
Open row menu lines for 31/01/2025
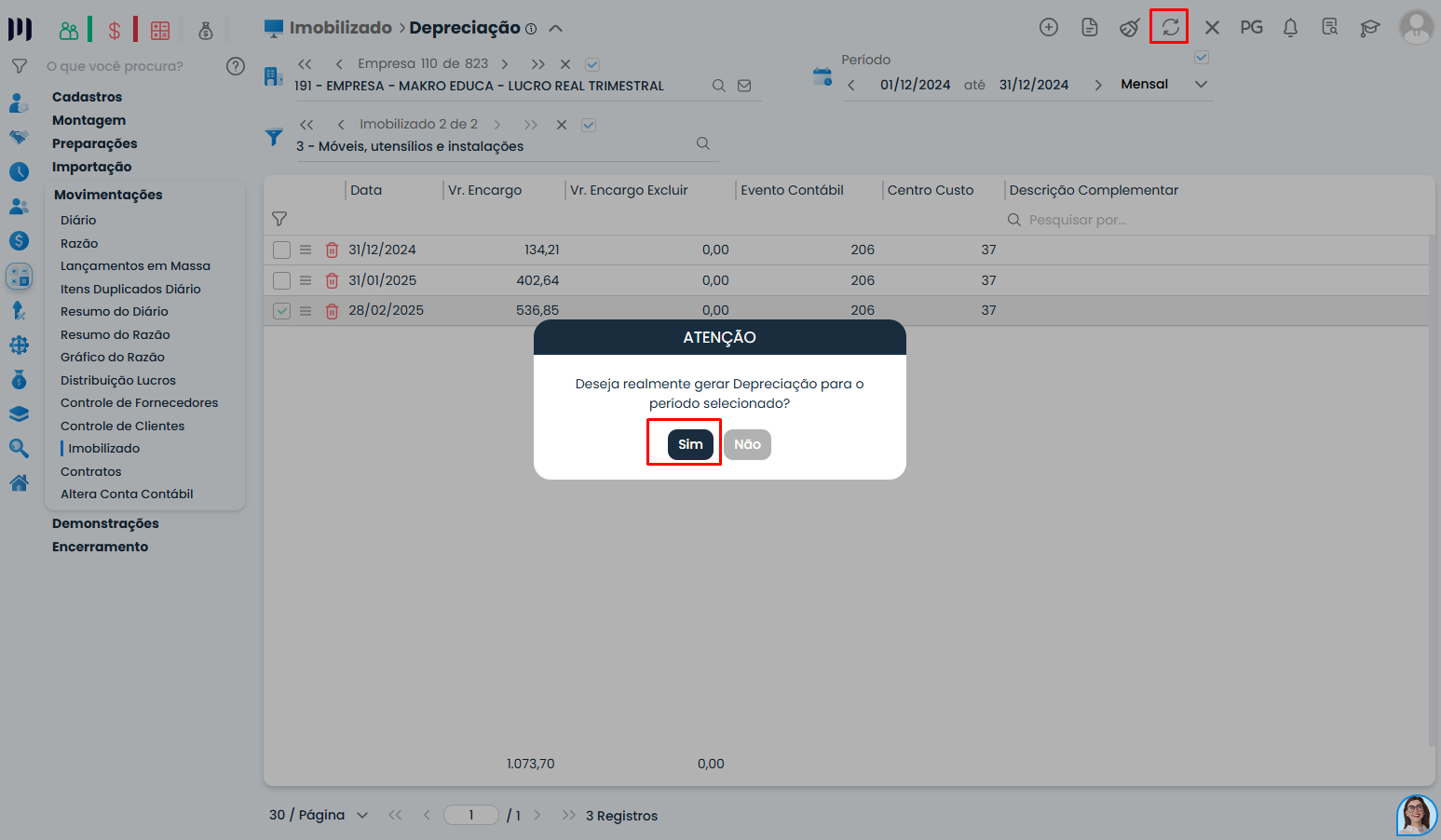[x=306, y=280]
